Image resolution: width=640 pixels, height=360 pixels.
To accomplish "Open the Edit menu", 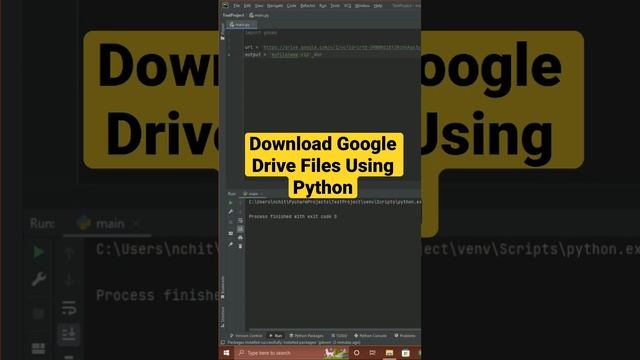I will 247,6.
